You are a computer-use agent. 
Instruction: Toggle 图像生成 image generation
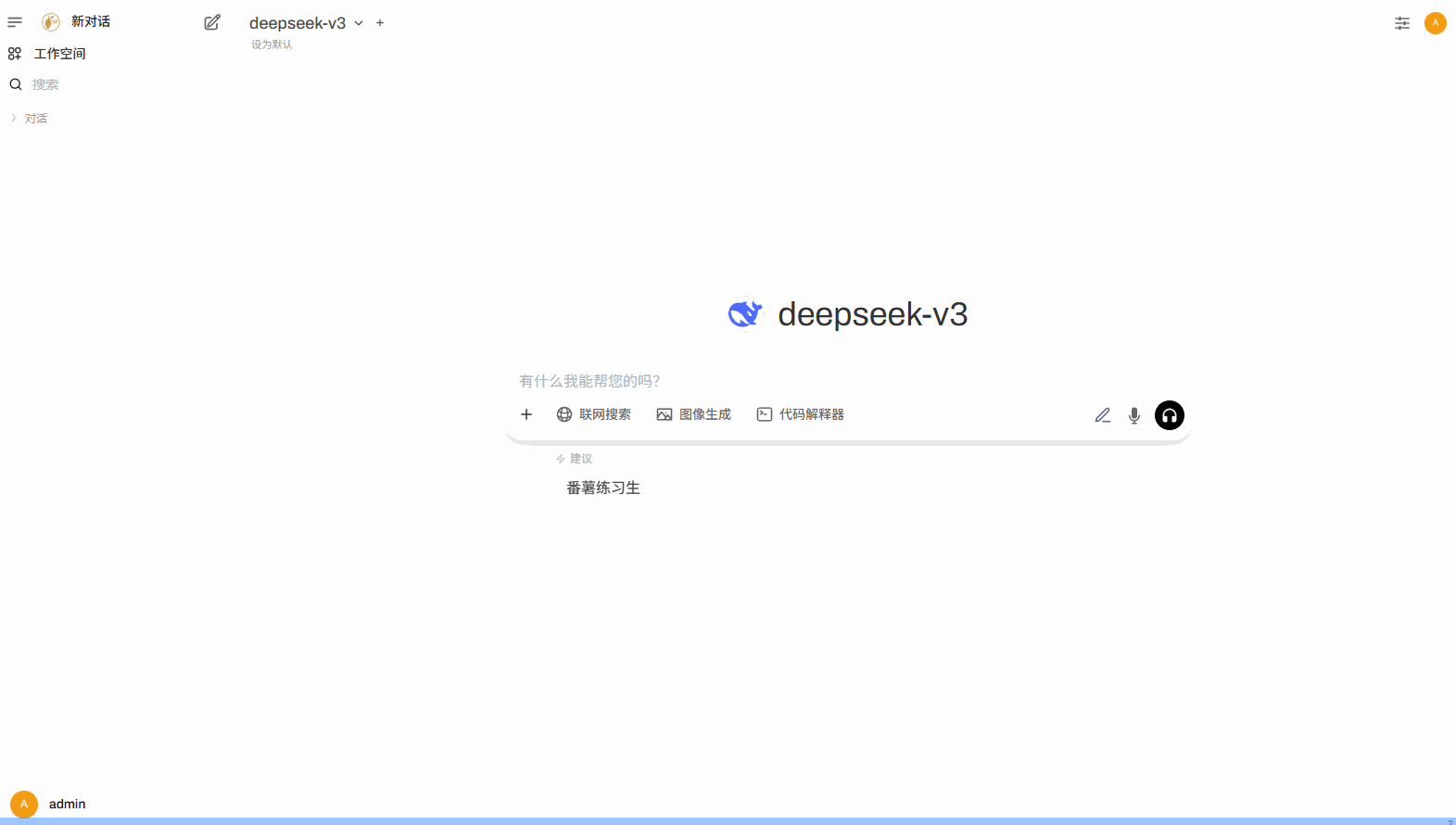pos(694,414)
